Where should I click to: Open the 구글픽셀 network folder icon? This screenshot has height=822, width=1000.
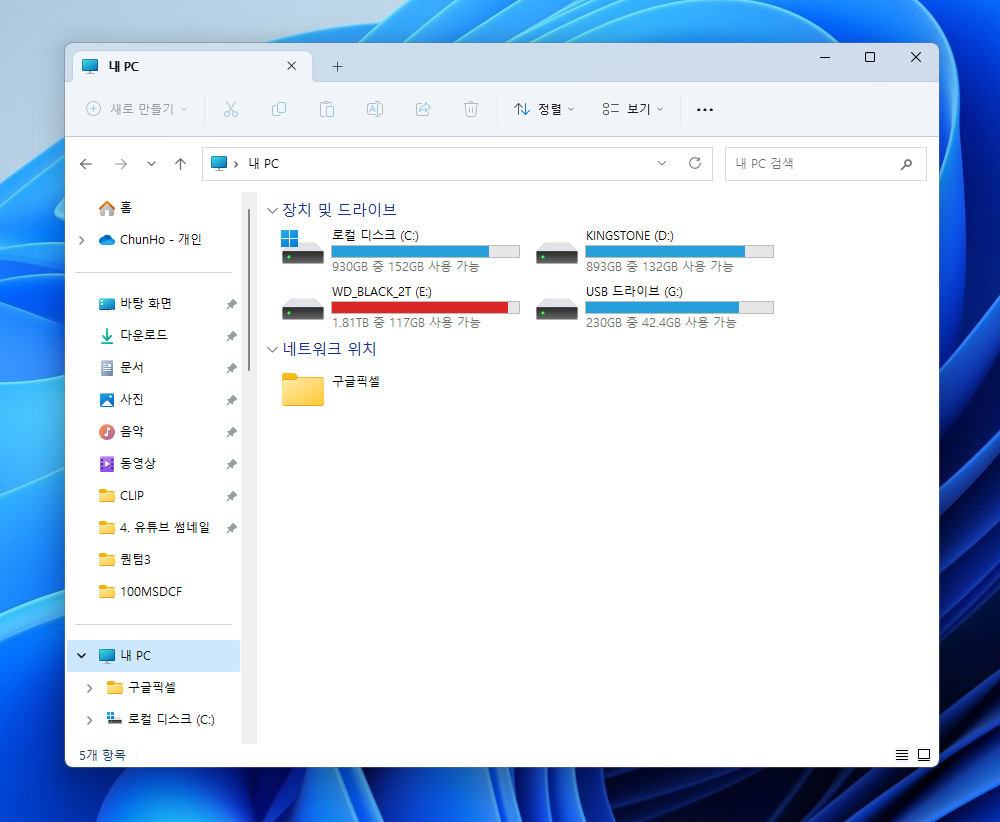coord(303,389)
